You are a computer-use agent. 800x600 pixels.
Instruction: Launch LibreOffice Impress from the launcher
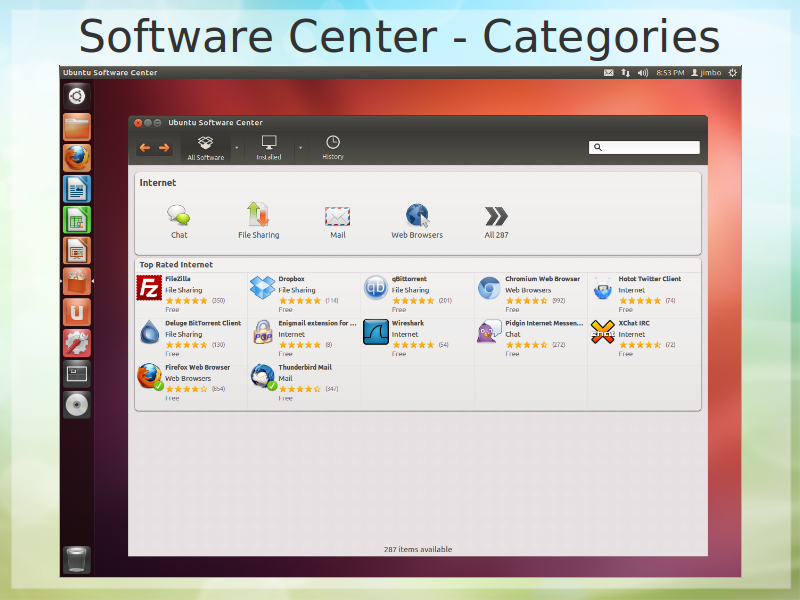coord(77,251)
